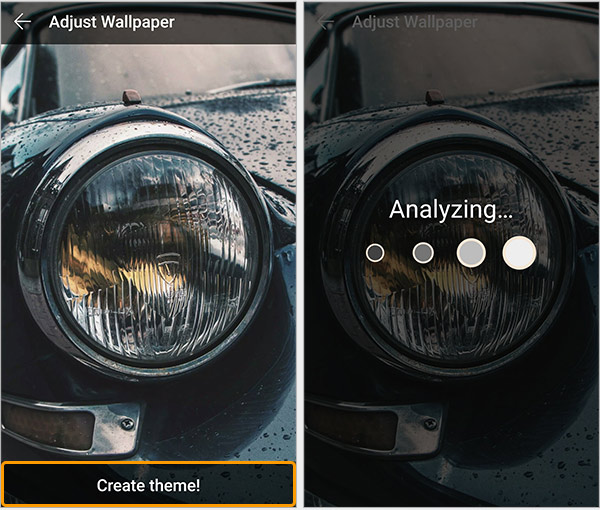This screenshot has height=510, width=600.
Task: Click the bright Adjust Wallpaper title
Action: pos(112,22)
